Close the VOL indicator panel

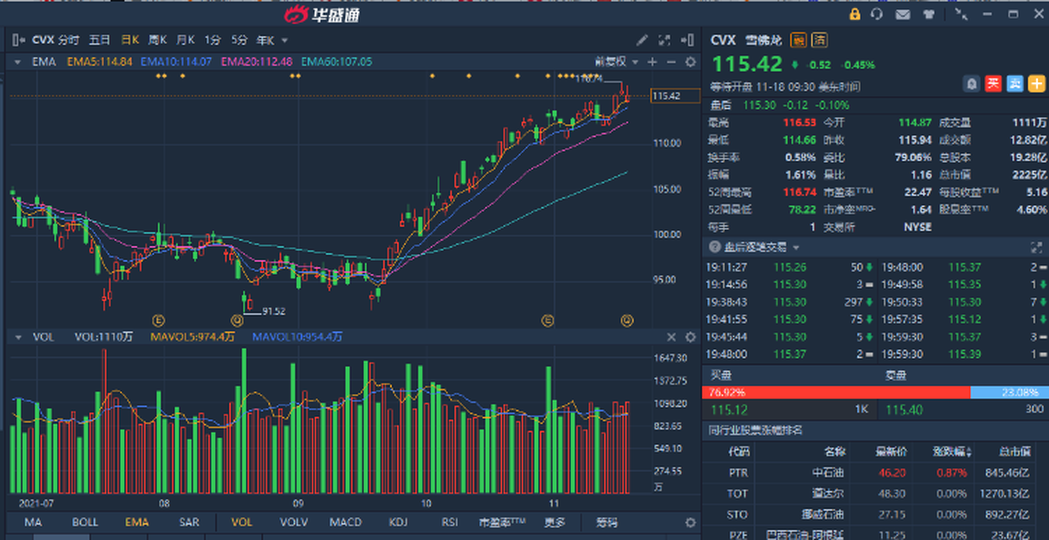pos(671,338)
